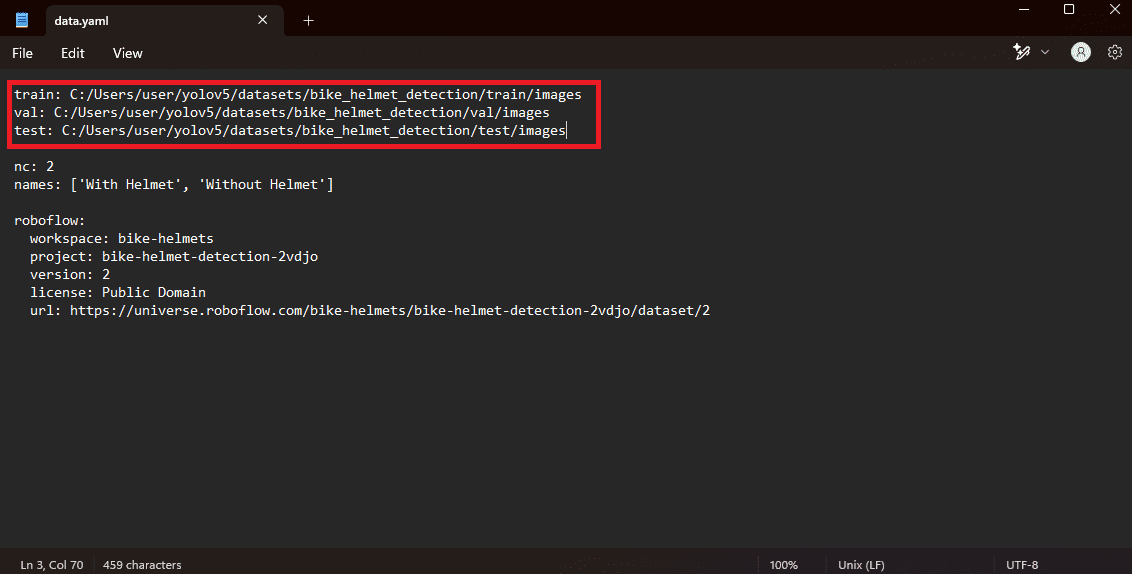Click the Unix (LF) line ending indicator
The width and height of the screenshot is (1132, 574).
click(861, 565)
